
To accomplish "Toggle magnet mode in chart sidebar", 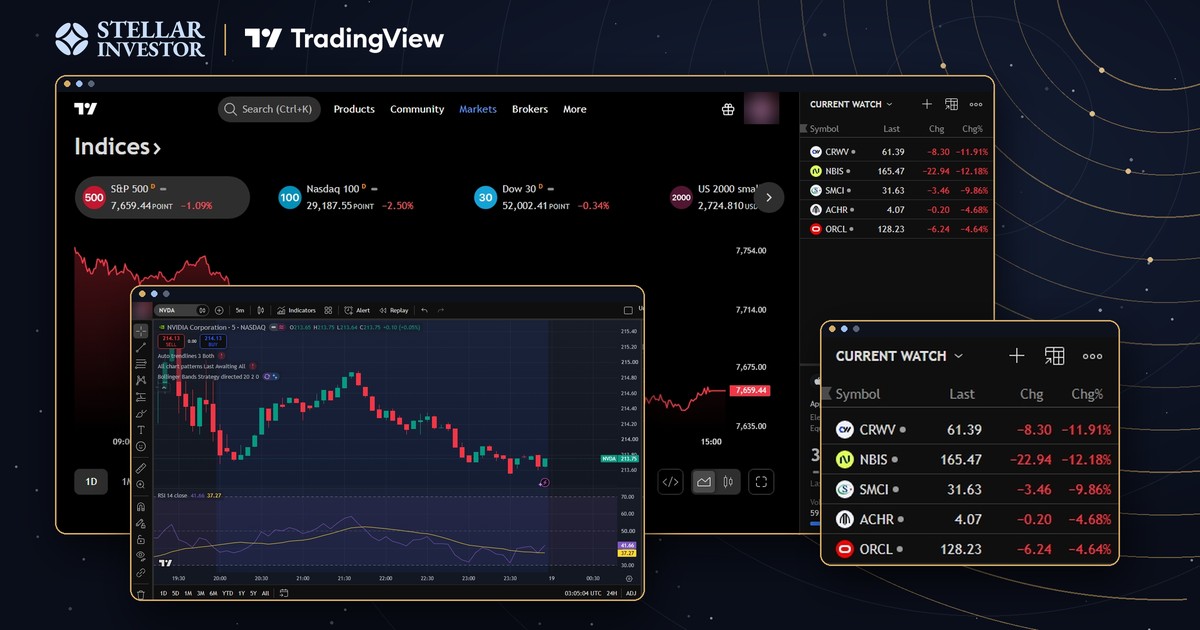I will 141,507.
